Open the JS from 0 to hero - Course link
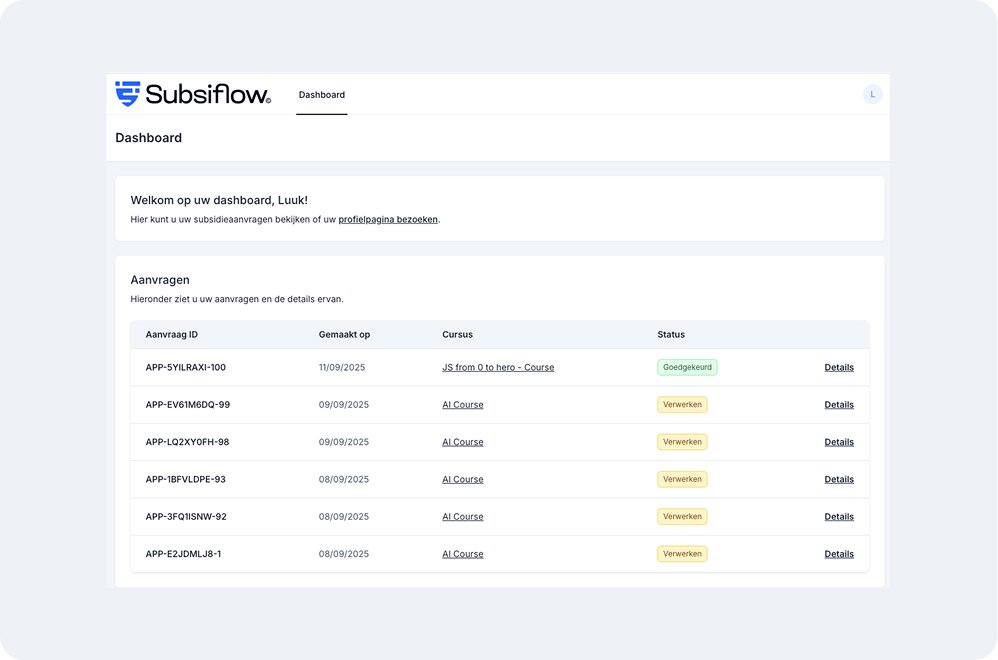998x660 pixels. pos(498,367)
